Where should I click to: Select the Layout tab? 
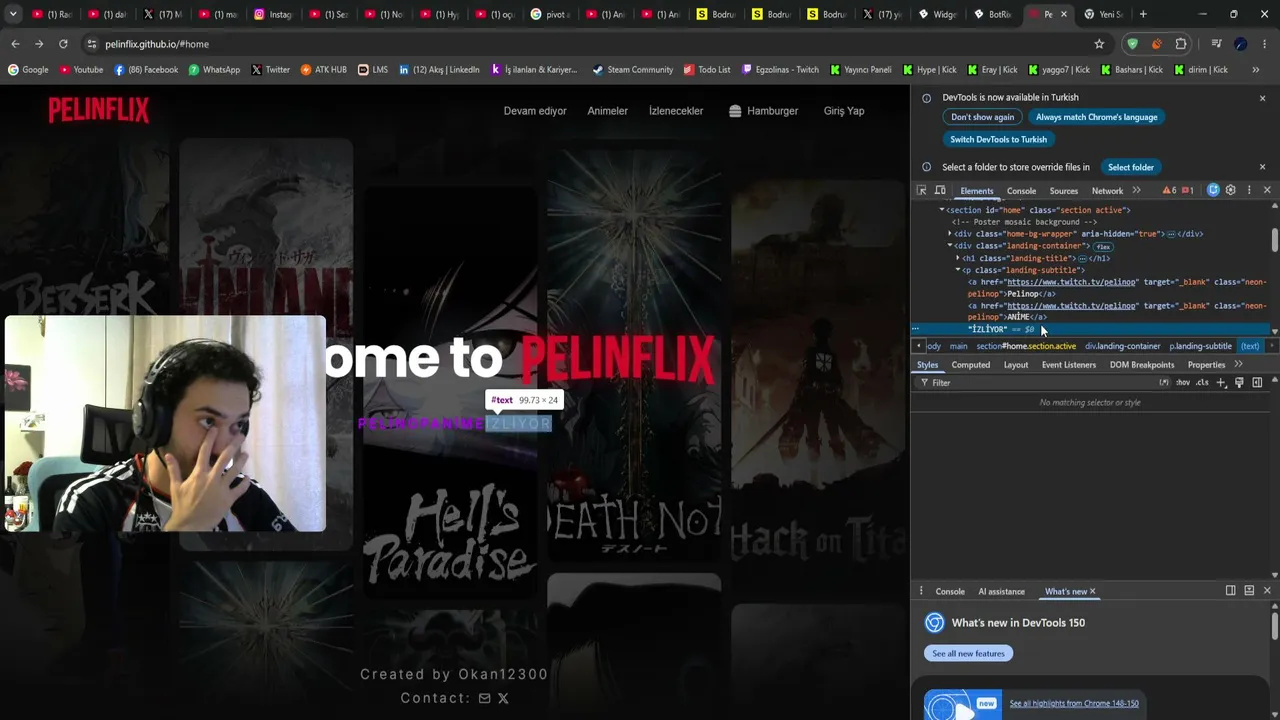point(1016,364)
